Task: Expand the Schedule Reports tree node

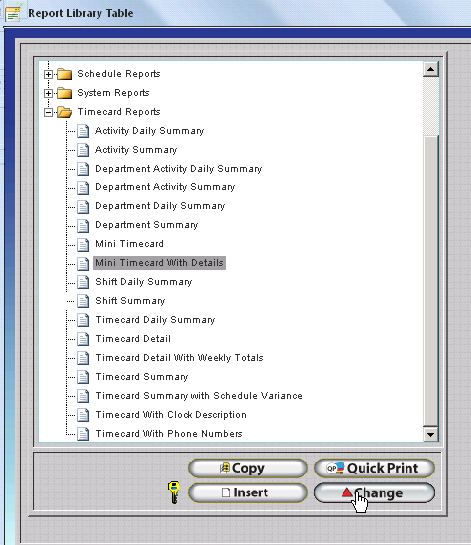Action: click(x=49, y=74)
